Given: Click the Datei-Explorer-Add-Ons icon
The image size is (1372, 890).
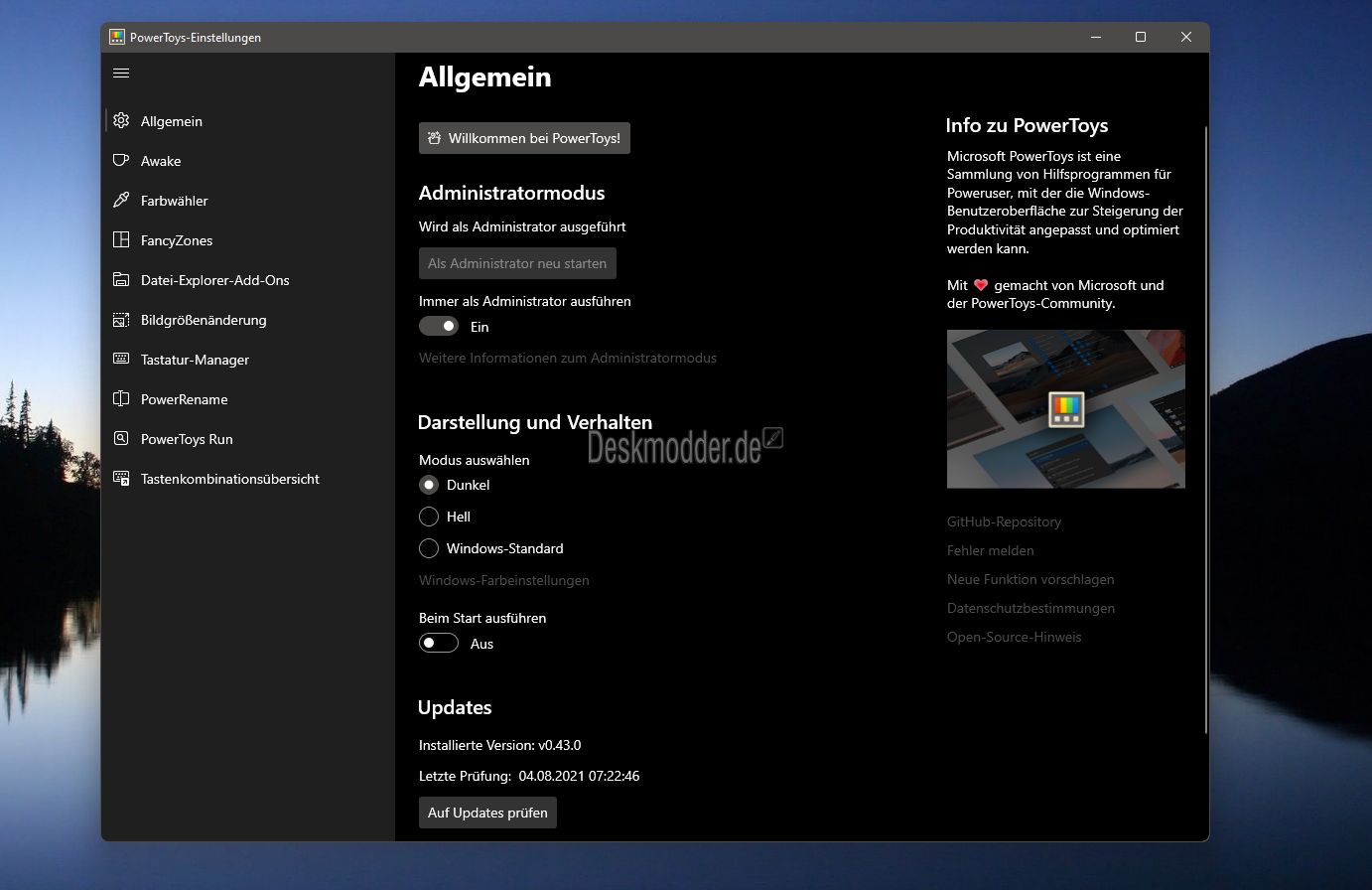Looking at the screenshot, I should coord(121,279).
